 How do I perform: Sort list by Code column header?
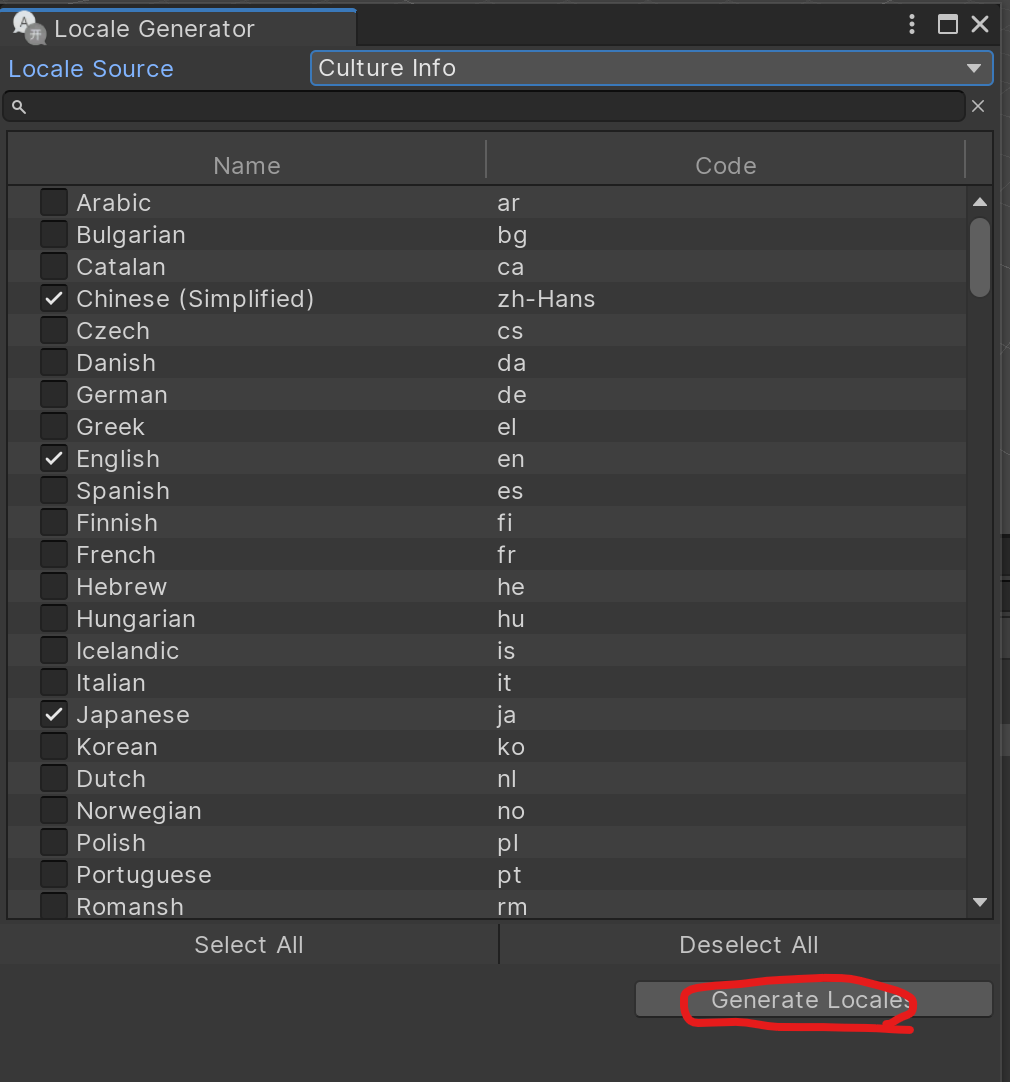726,166
